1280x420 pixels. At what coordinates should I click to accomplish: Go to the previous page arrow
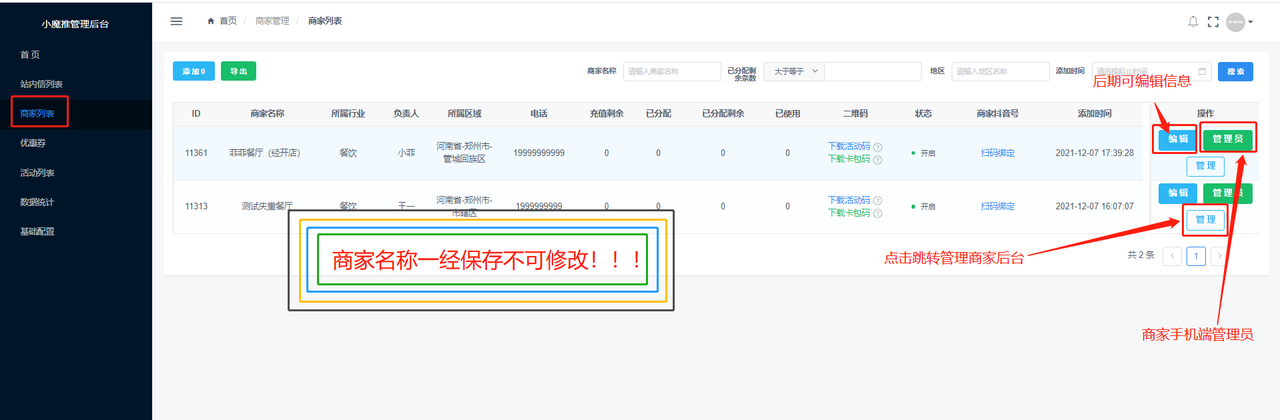coord(1173,256)
